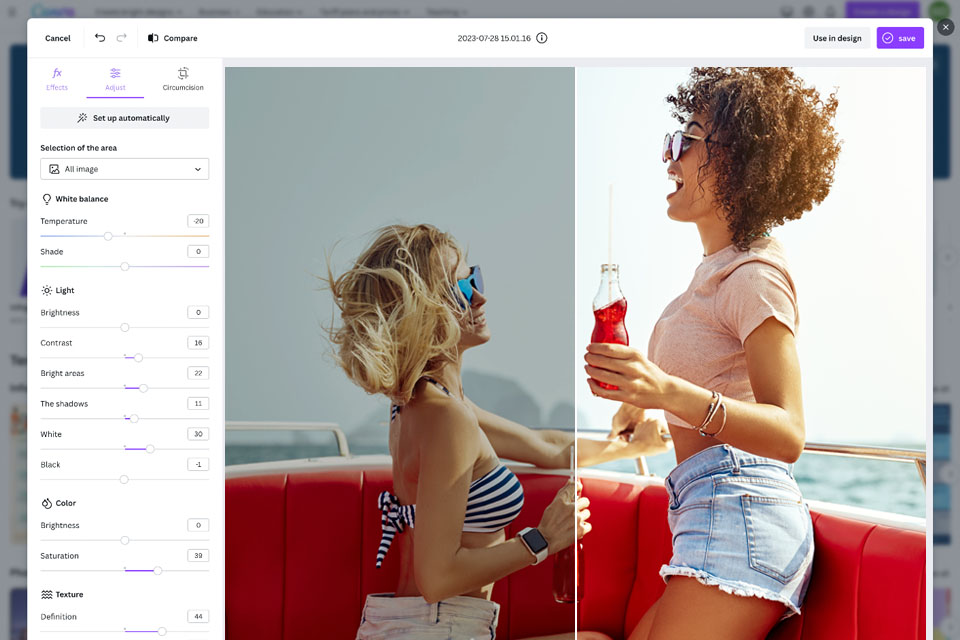This screenshot has height=640, width=960.
Task: Click the Adjust sliders icon
Action: (x=115, y=73)
